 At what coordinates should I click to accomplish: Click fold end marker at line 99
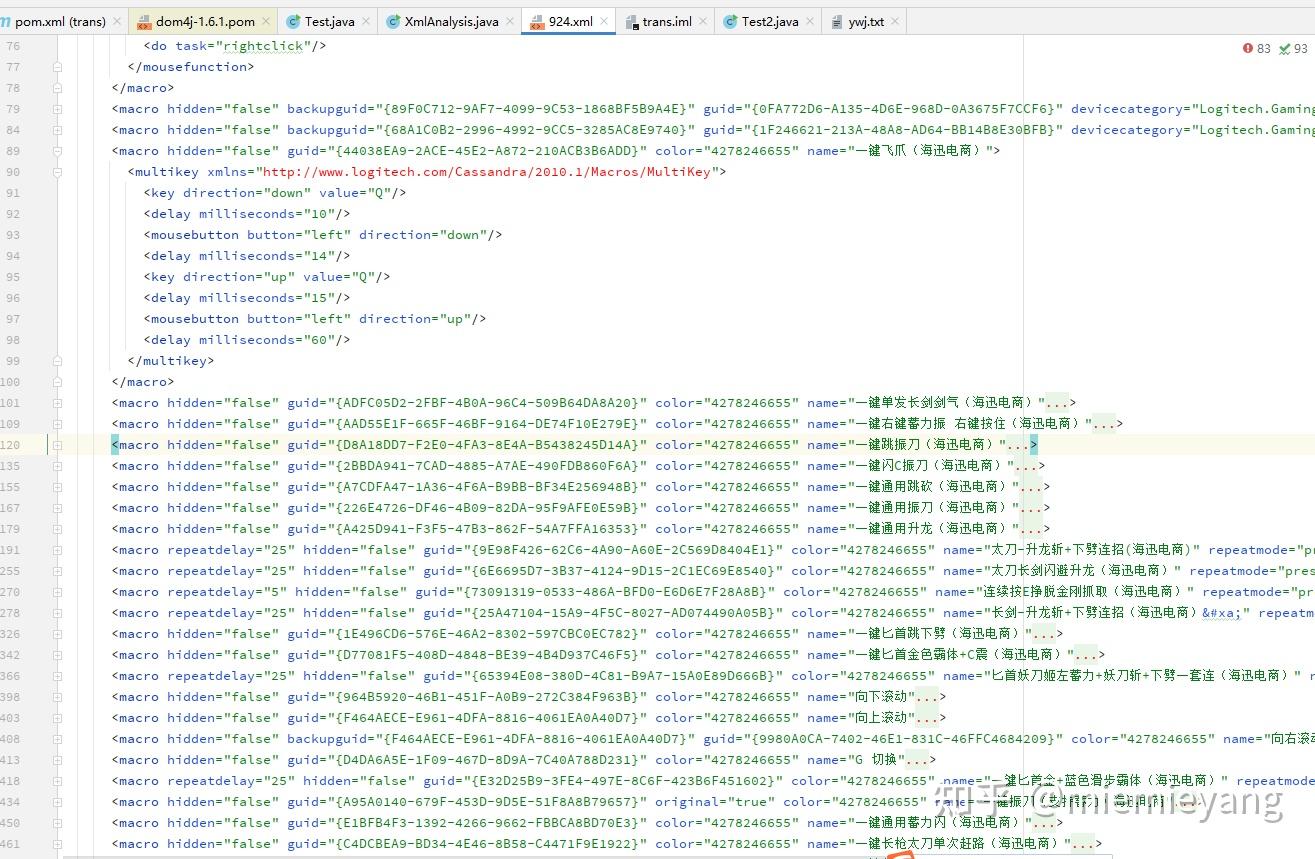click(57, 361)
